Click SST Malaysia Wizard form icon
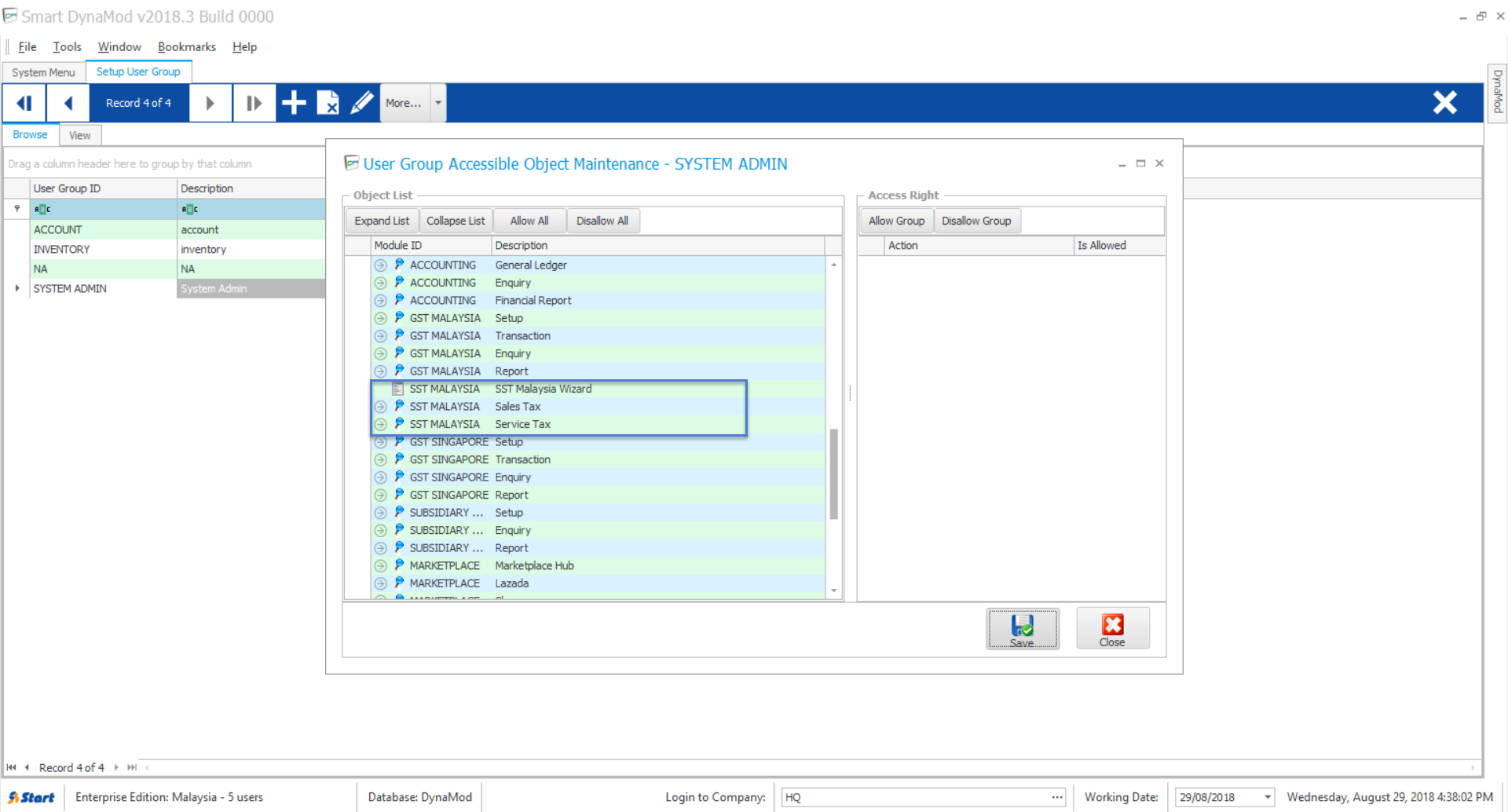Viewport: 1508px width, 812px height. pos(398,389)
